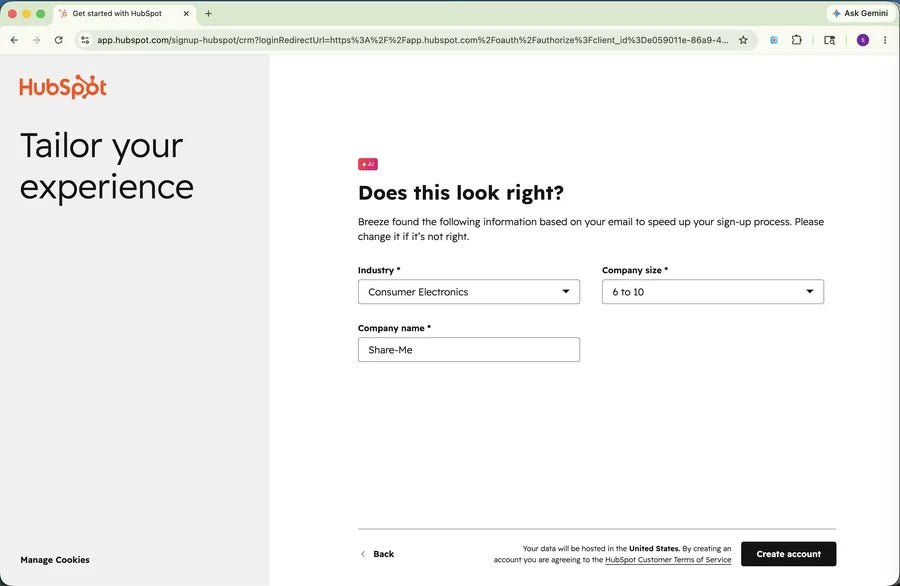This screenshot has width=900, height=586.
Task: Open the Extensions puzzle icon
Action: pos(796,40)
